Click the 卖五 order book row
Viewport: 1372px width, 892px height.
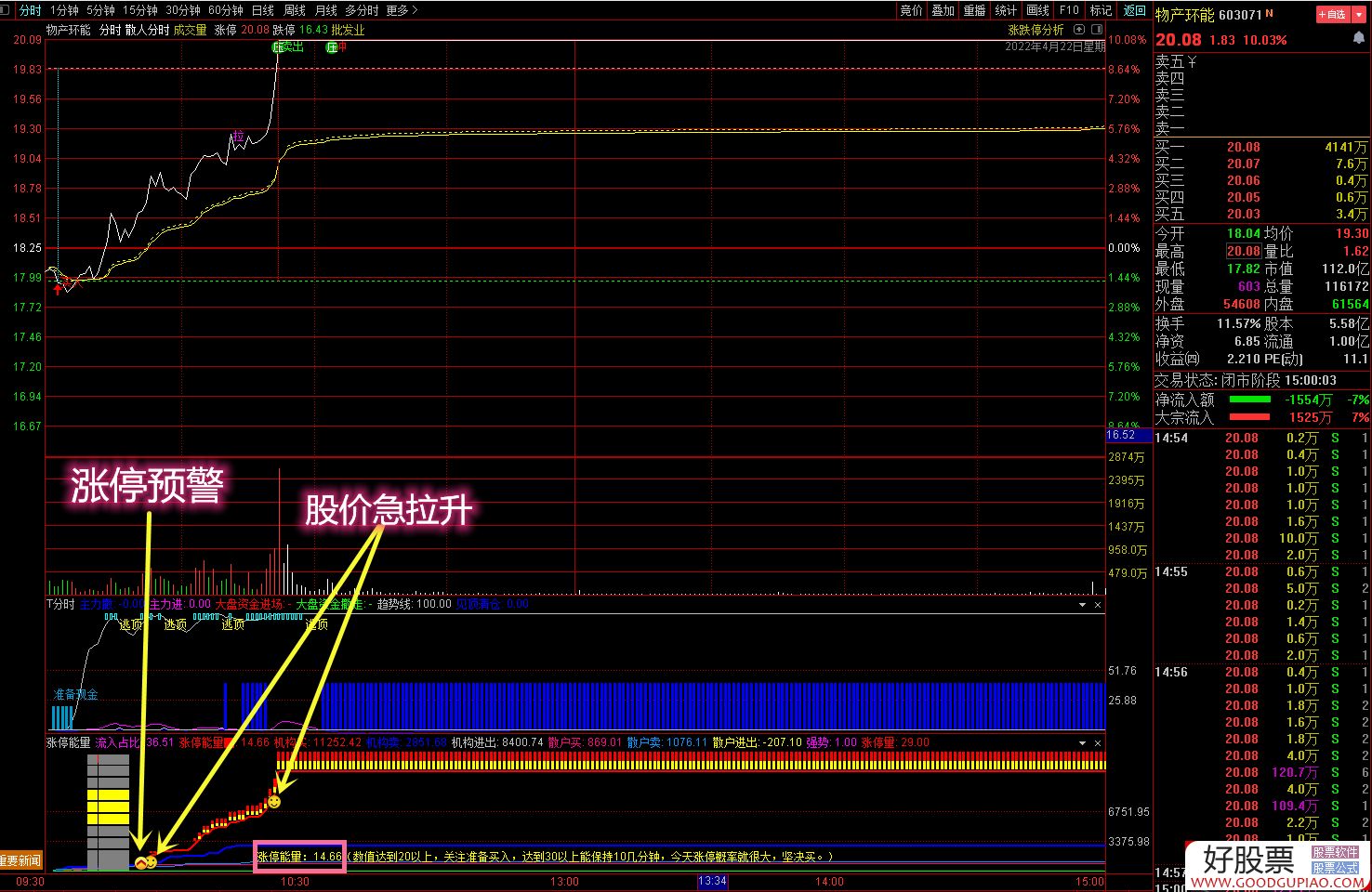(x=1262, y=62)
